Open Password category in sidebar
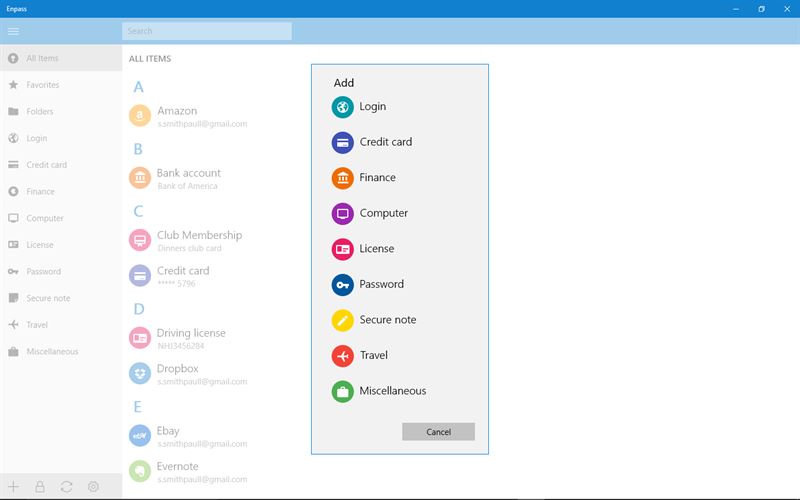Viewport: 800px width, 500px height. [61, 271]
